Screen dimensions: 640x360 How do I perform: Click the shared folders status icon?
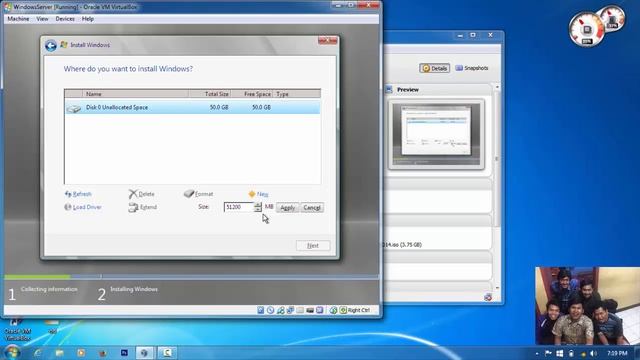click(300, 310)
